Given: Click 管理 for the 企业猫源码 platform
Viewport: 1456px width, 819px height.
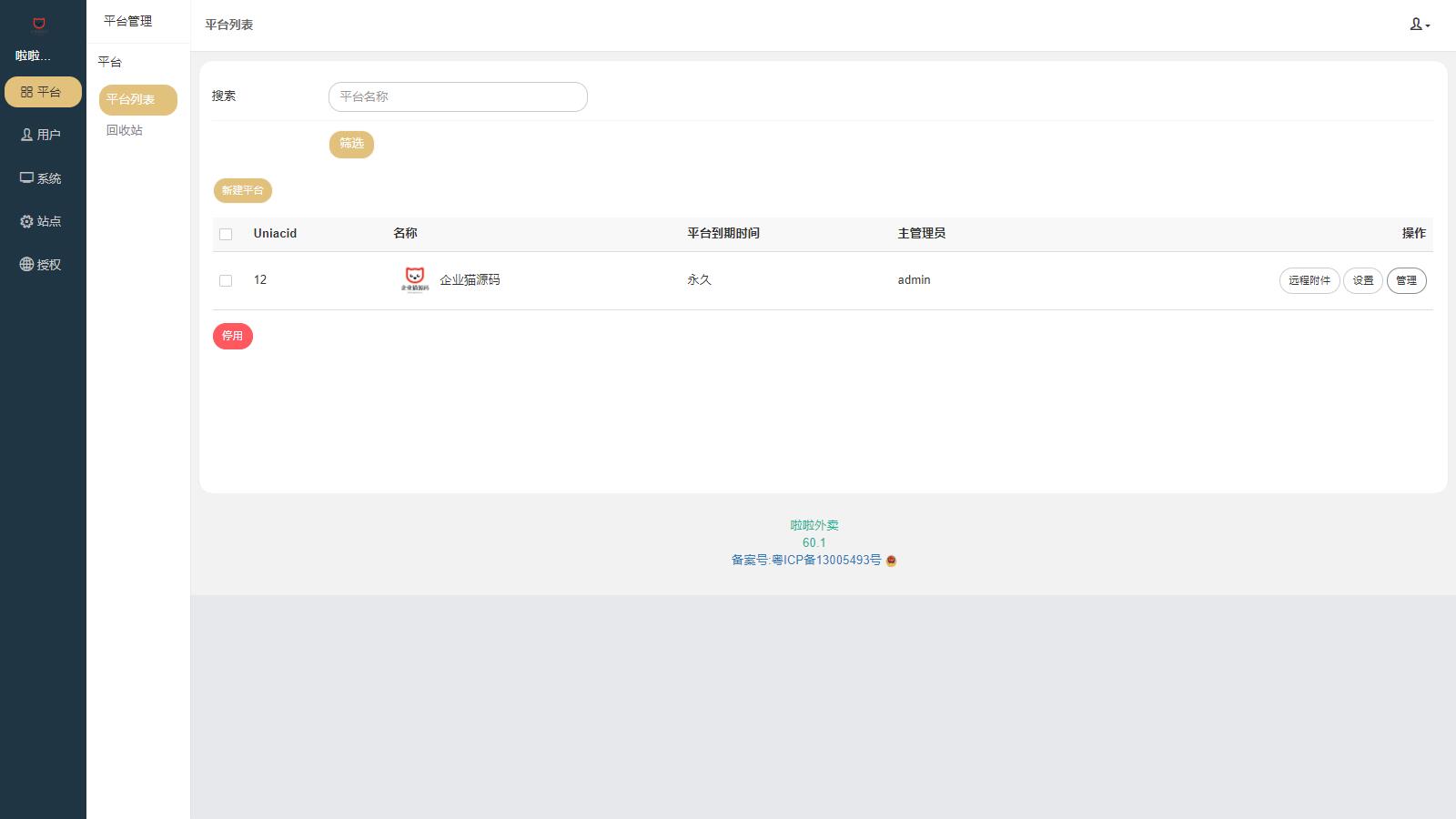Looking at the screenshot, I should (1406, 280).
